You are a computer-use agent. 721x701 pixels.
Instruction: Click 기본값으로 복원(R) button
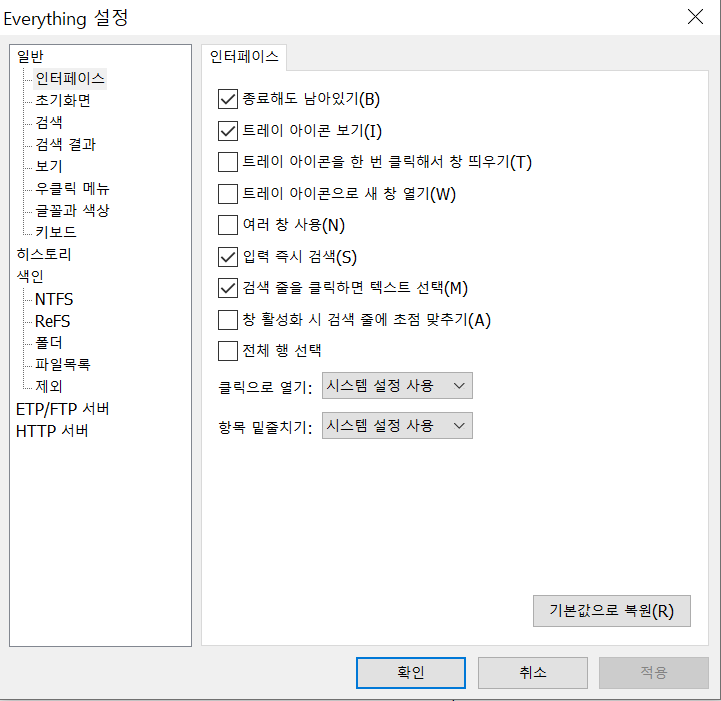click(x=612, y=611)
